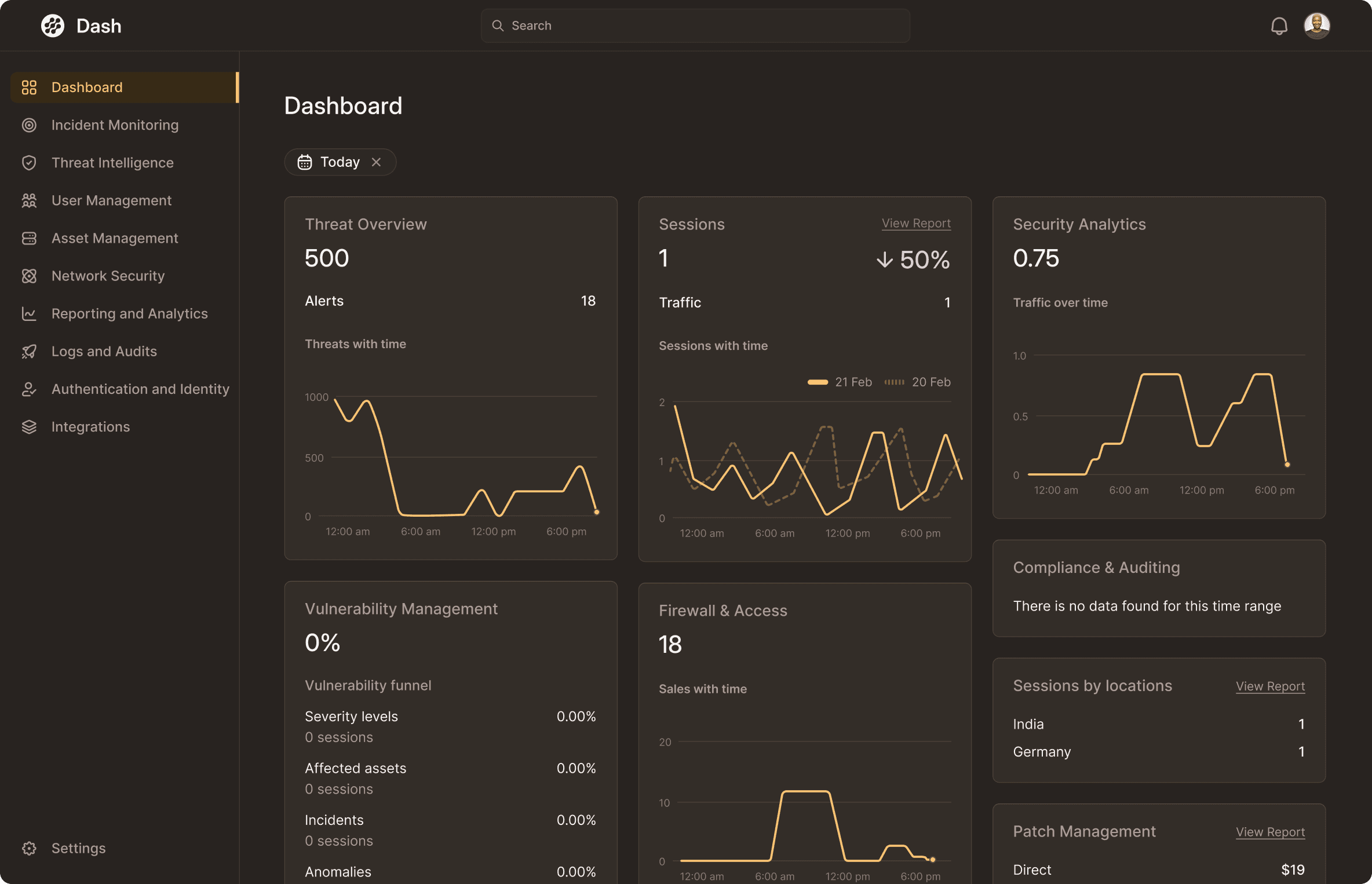
Task: Click the notification bell
Action: (1279, 25)
